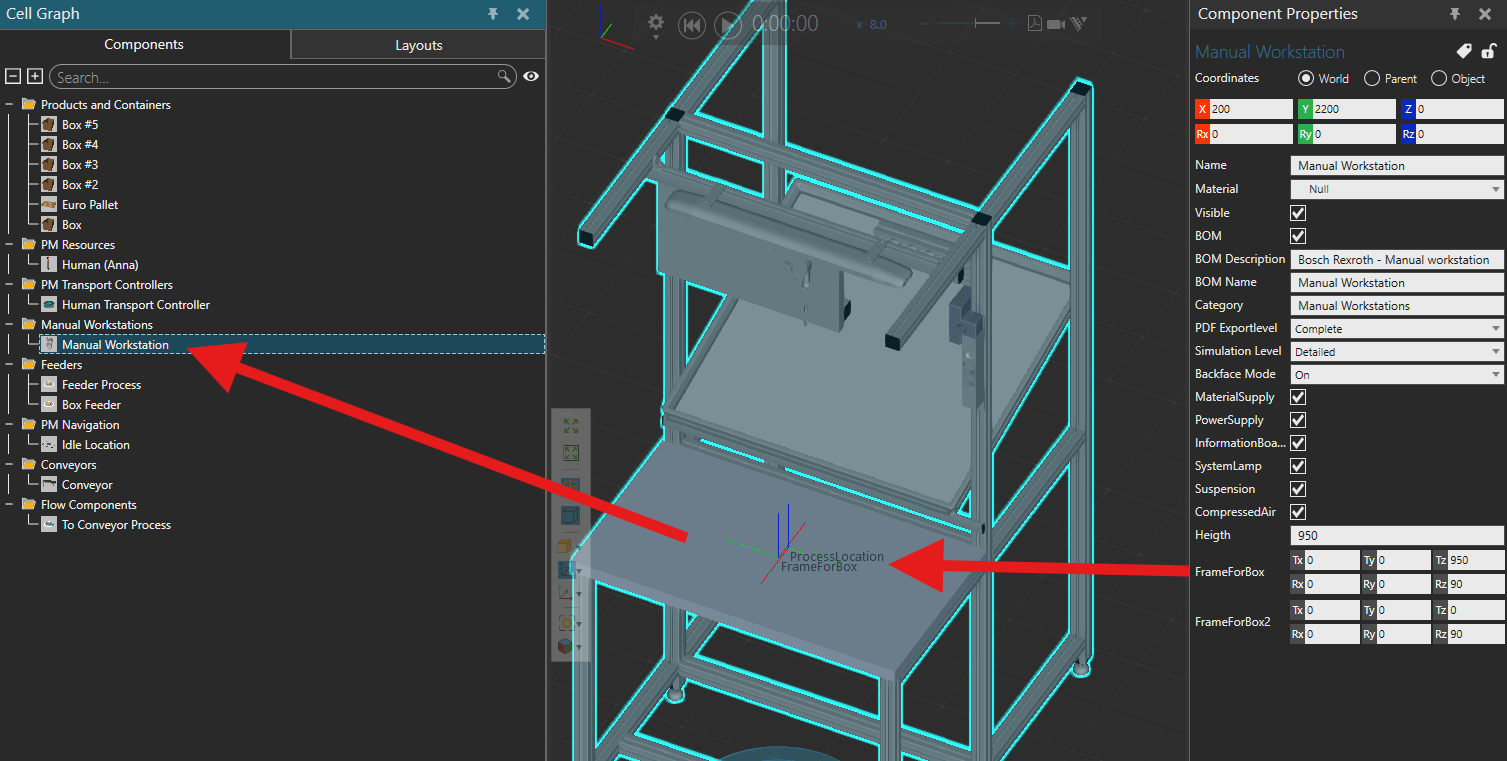Image resolution: width=1507 pixels, height=761 pixels.
Task: Uncheck the Visible checkbox
Action: [1298, 213]
